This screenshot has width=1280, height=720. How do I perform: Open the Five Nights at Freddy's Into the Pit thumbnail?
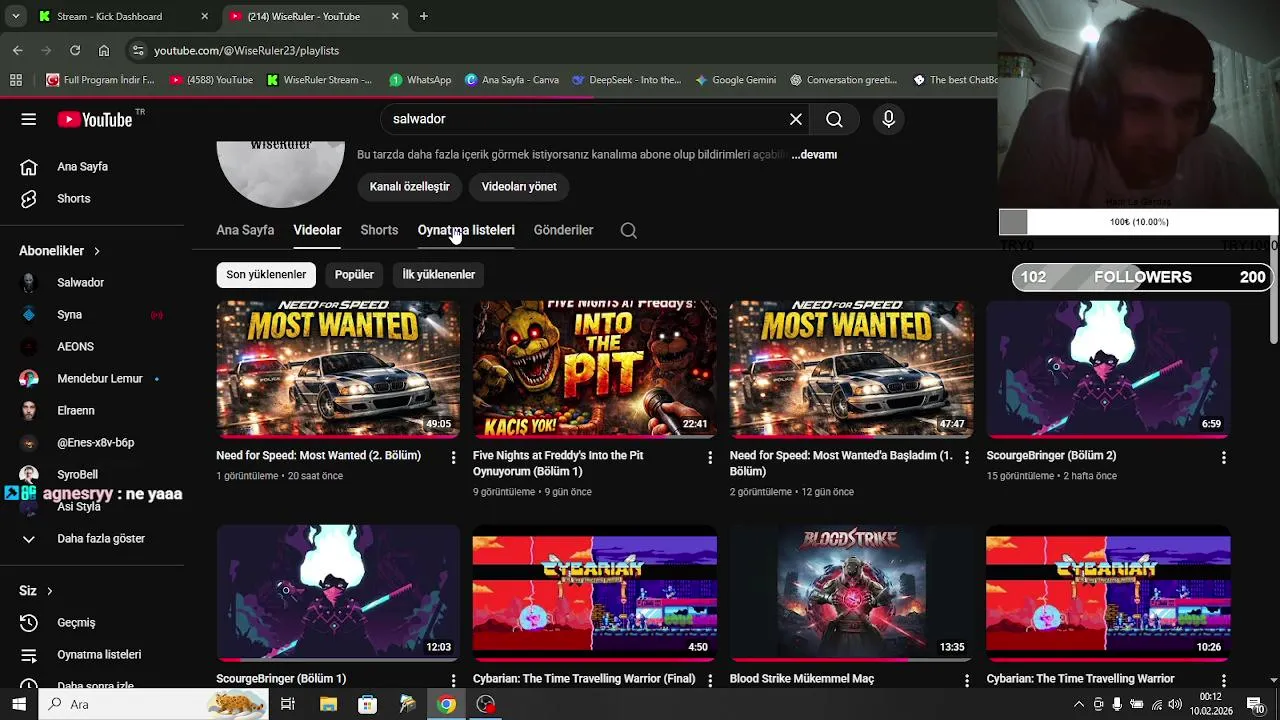tap(595, 369)
